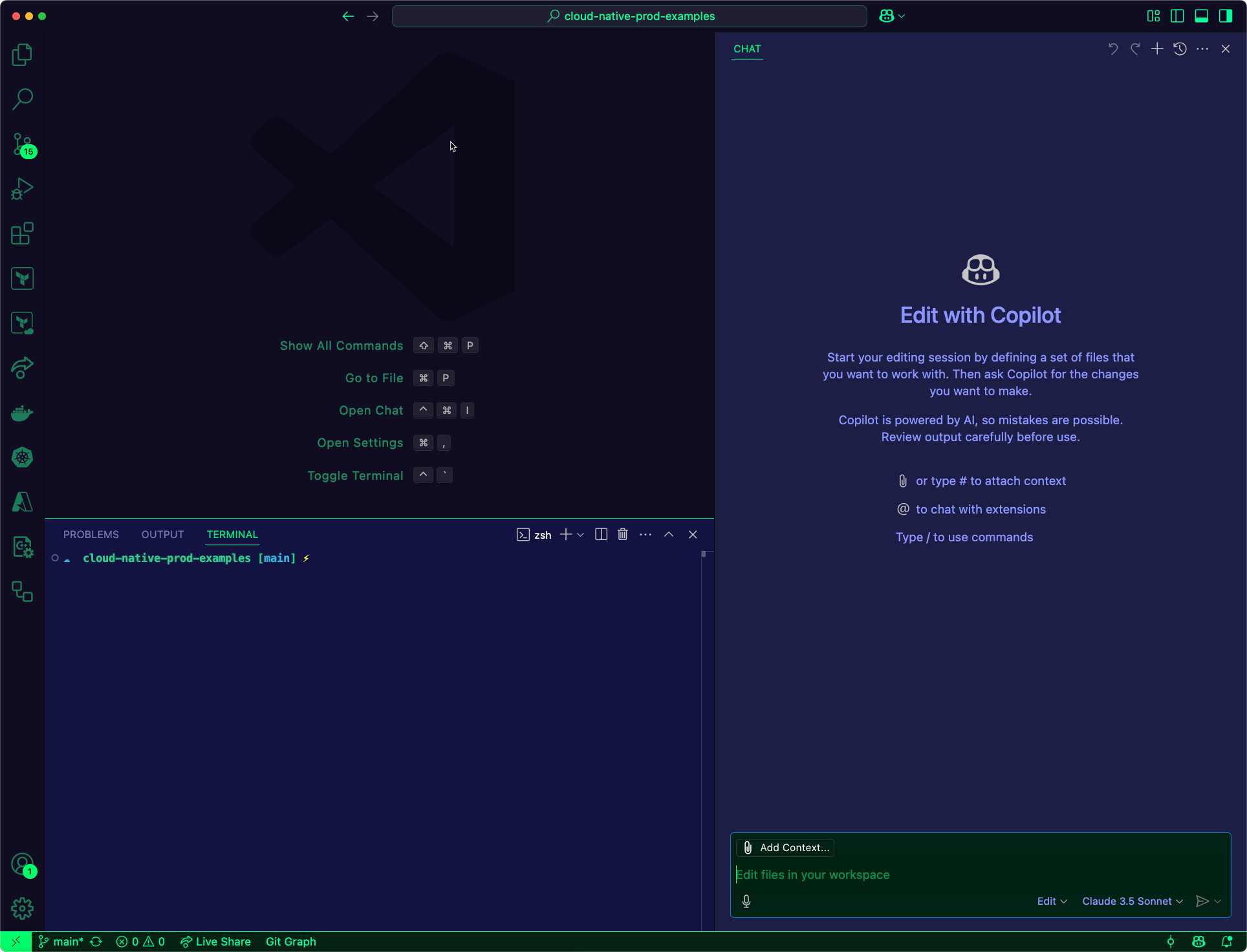The width and height of the screenshot is (1247, 952).
Task: Open Accounts menu in activity bar
Action: pyautogui.click(x=23, y=864)
